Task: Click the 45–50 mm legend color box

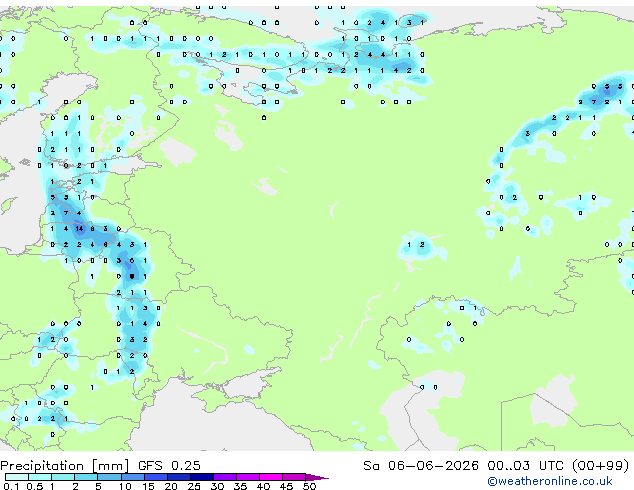Action: point(294,477)
